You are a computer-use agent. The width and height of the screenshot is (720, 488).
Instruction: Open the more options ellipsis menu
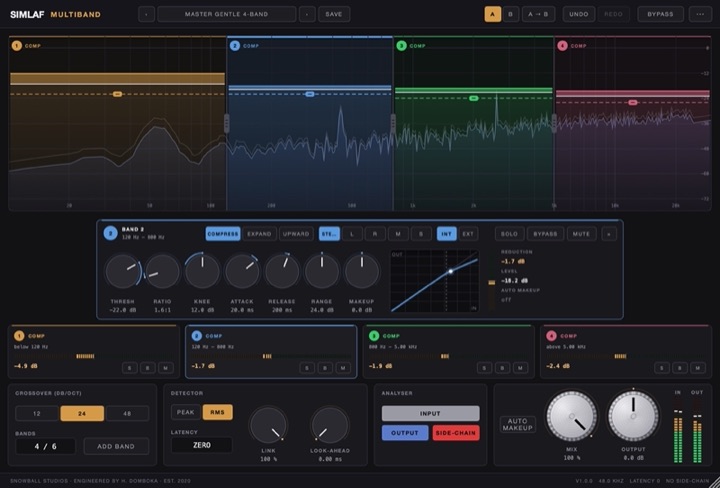(700, 14)
